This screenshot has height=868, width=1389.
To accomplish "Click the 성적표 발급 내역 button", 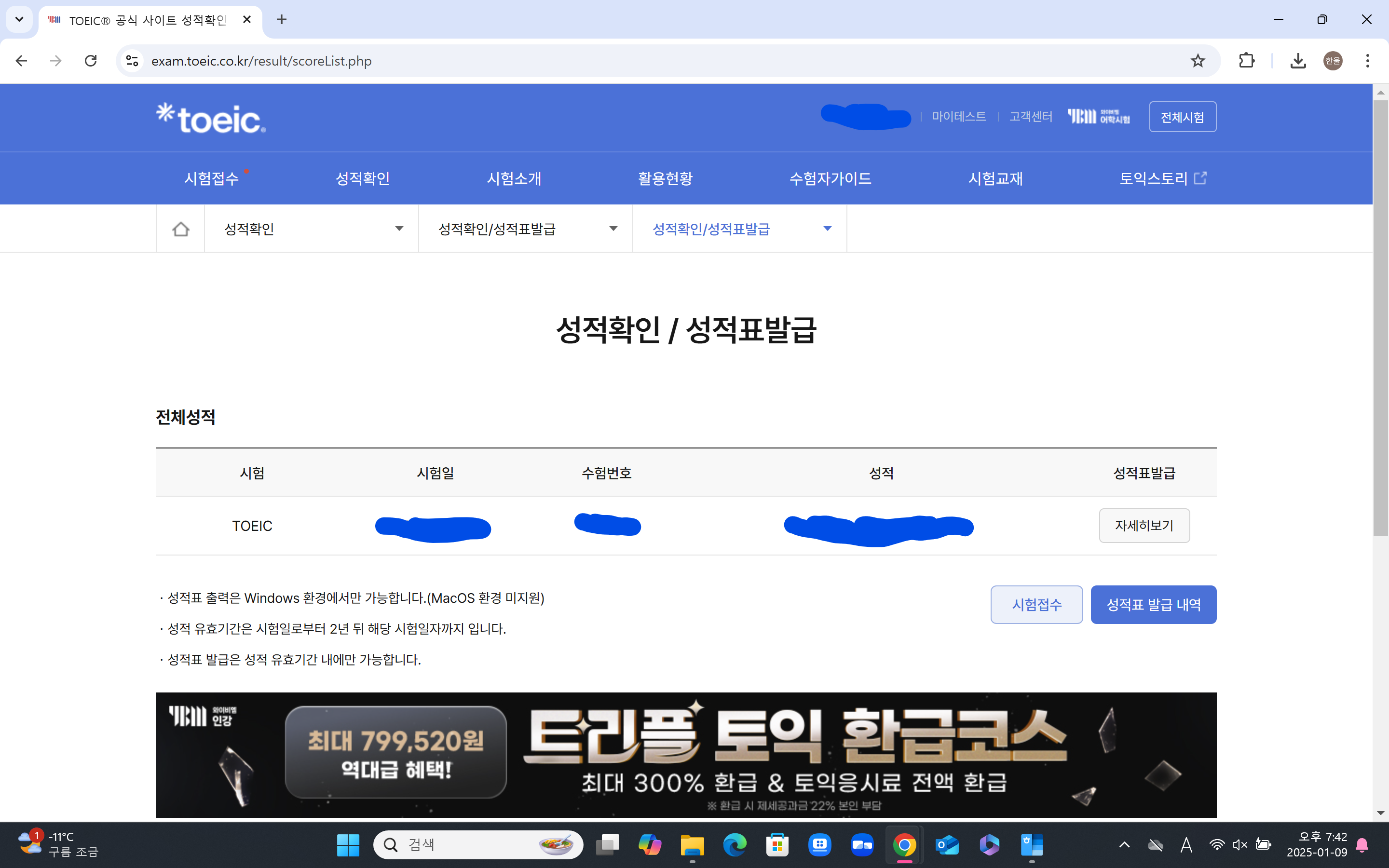I will 1153,605.
